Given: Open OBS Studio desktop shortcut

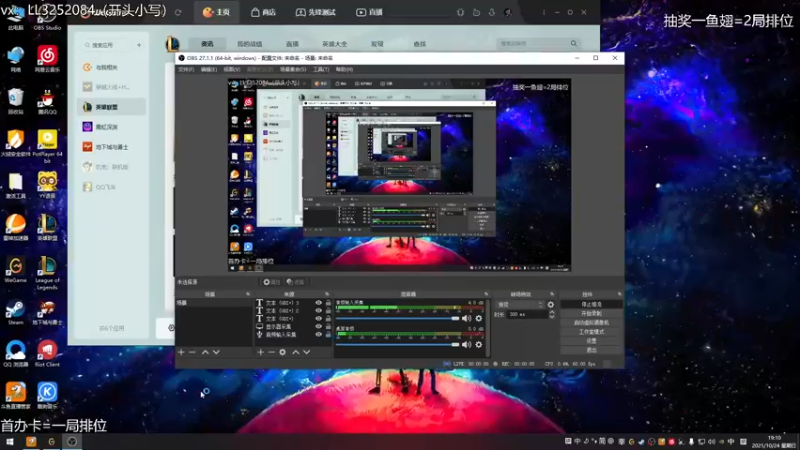Looking at the screenshot, I should (47, 19).
